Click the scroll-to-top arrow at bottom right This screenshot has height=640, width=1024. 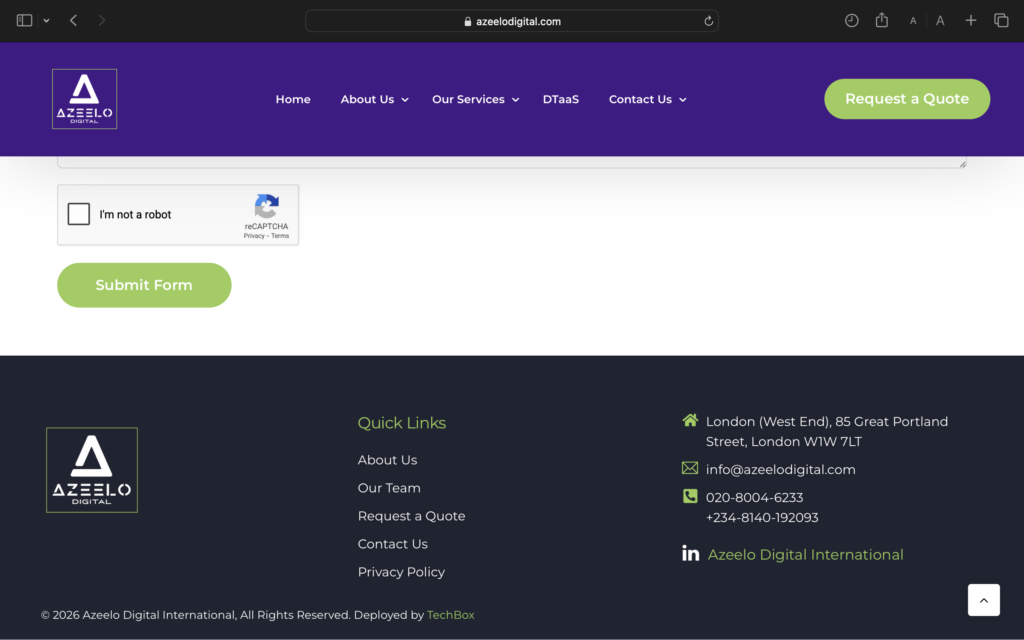pyautogui.click(x=984, y=600)
